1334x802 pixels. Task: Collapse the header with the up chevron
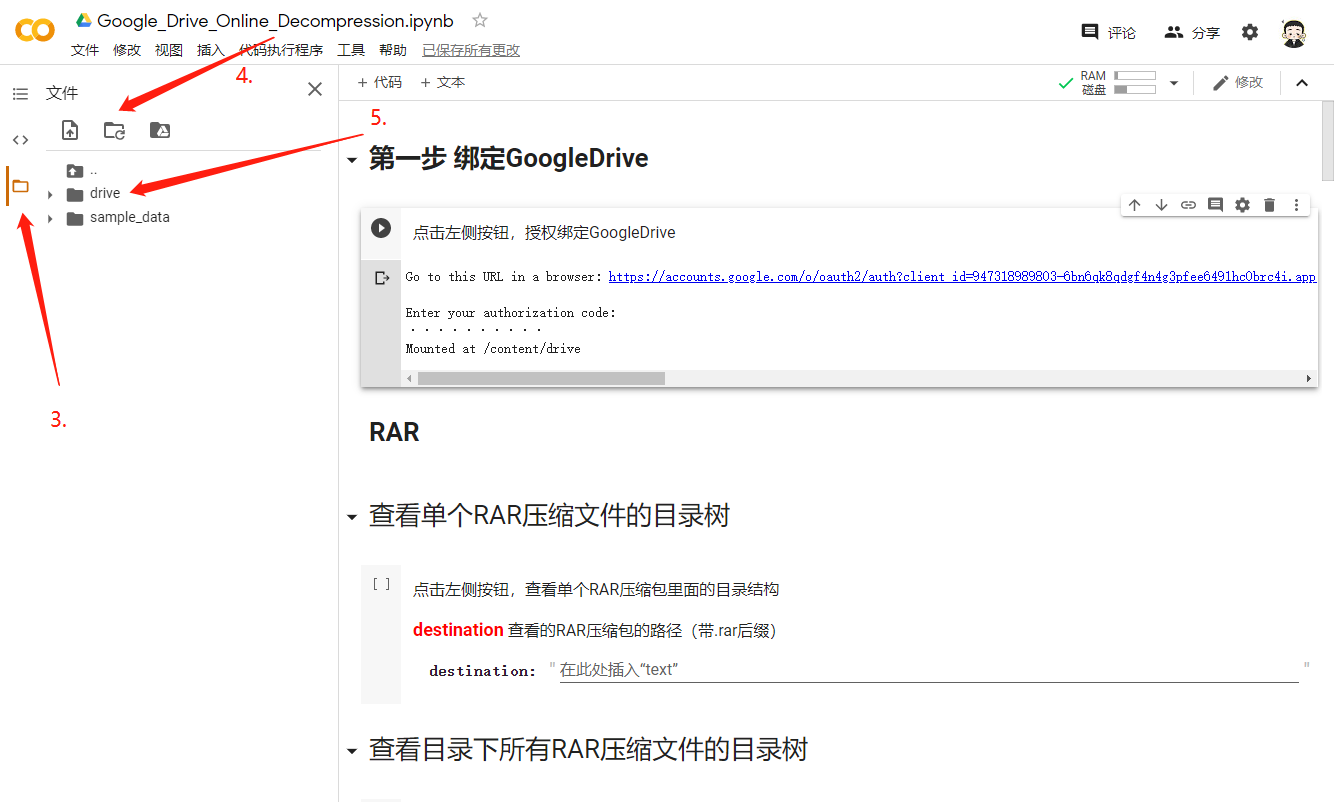coord(1302,83)
